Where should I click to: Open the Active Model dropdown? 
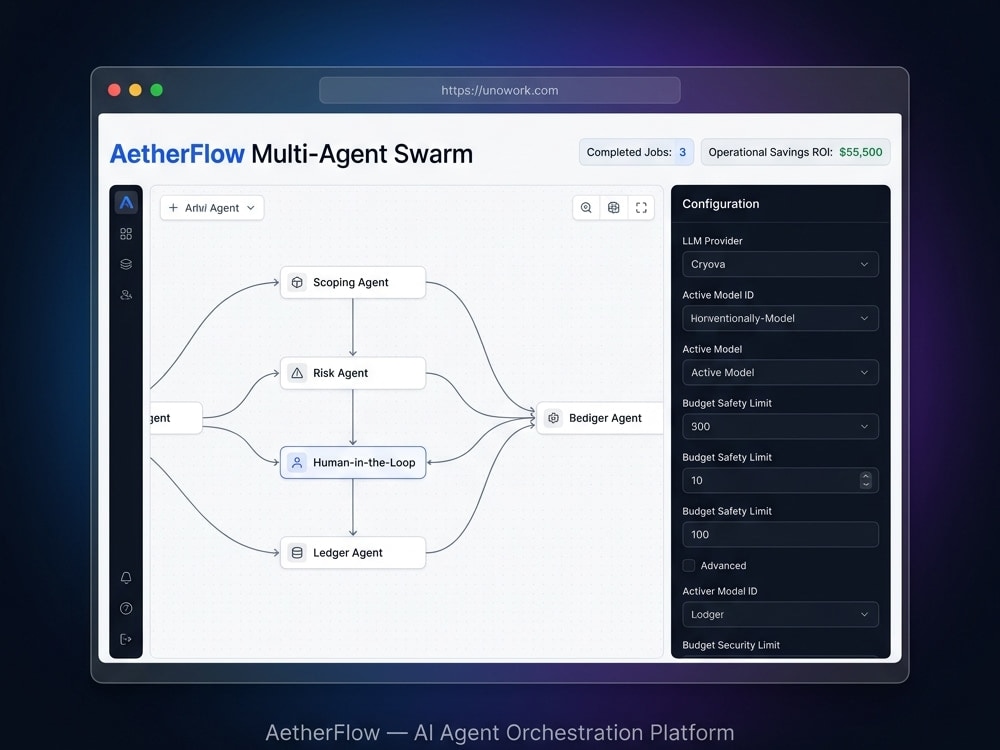[780, 372]
